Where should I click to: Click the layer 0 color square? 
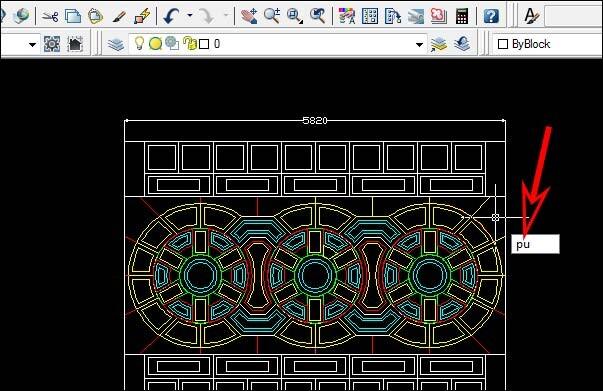(204, 44)
